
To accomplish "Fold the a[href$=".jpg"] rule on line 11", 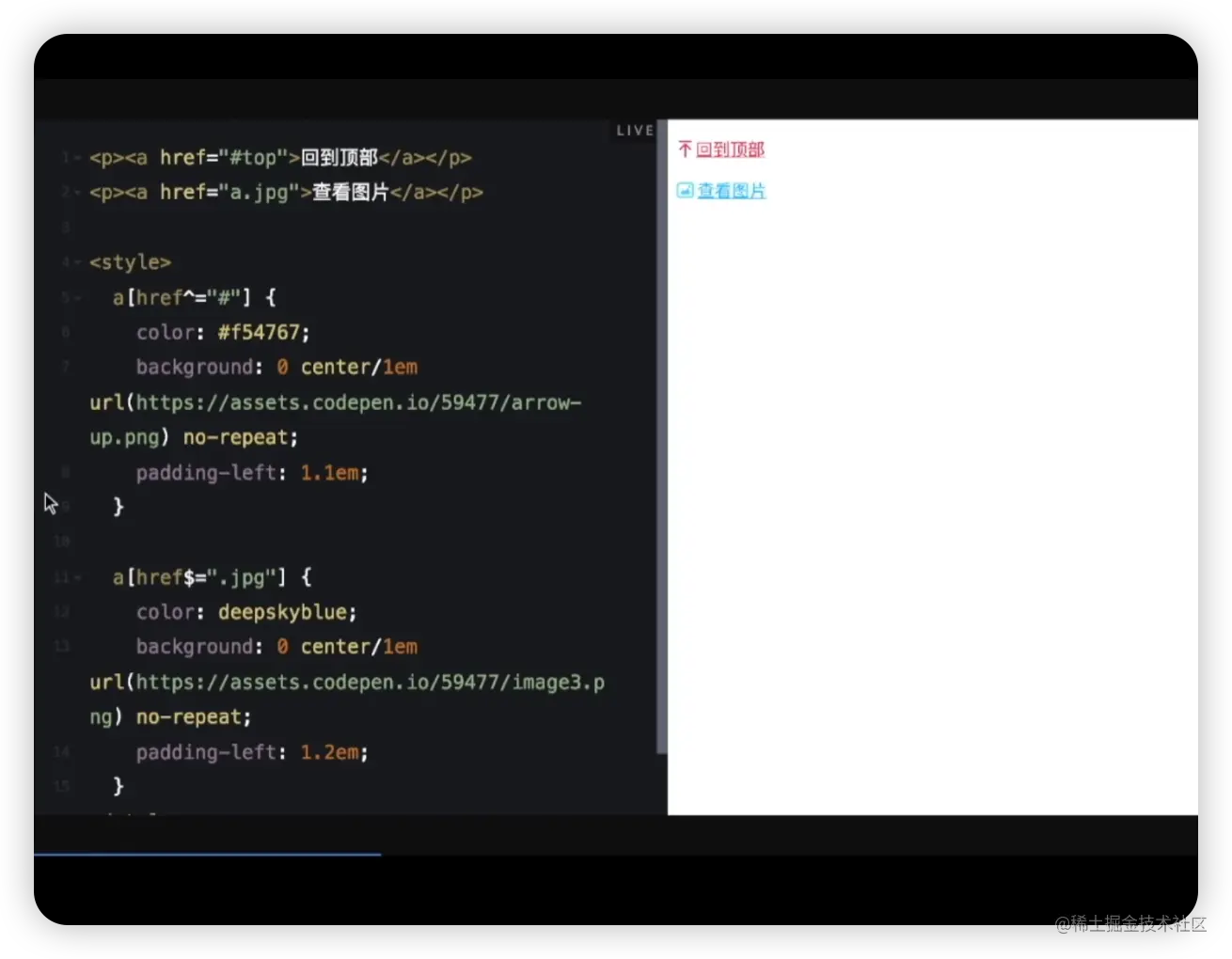I will point(77,577).
